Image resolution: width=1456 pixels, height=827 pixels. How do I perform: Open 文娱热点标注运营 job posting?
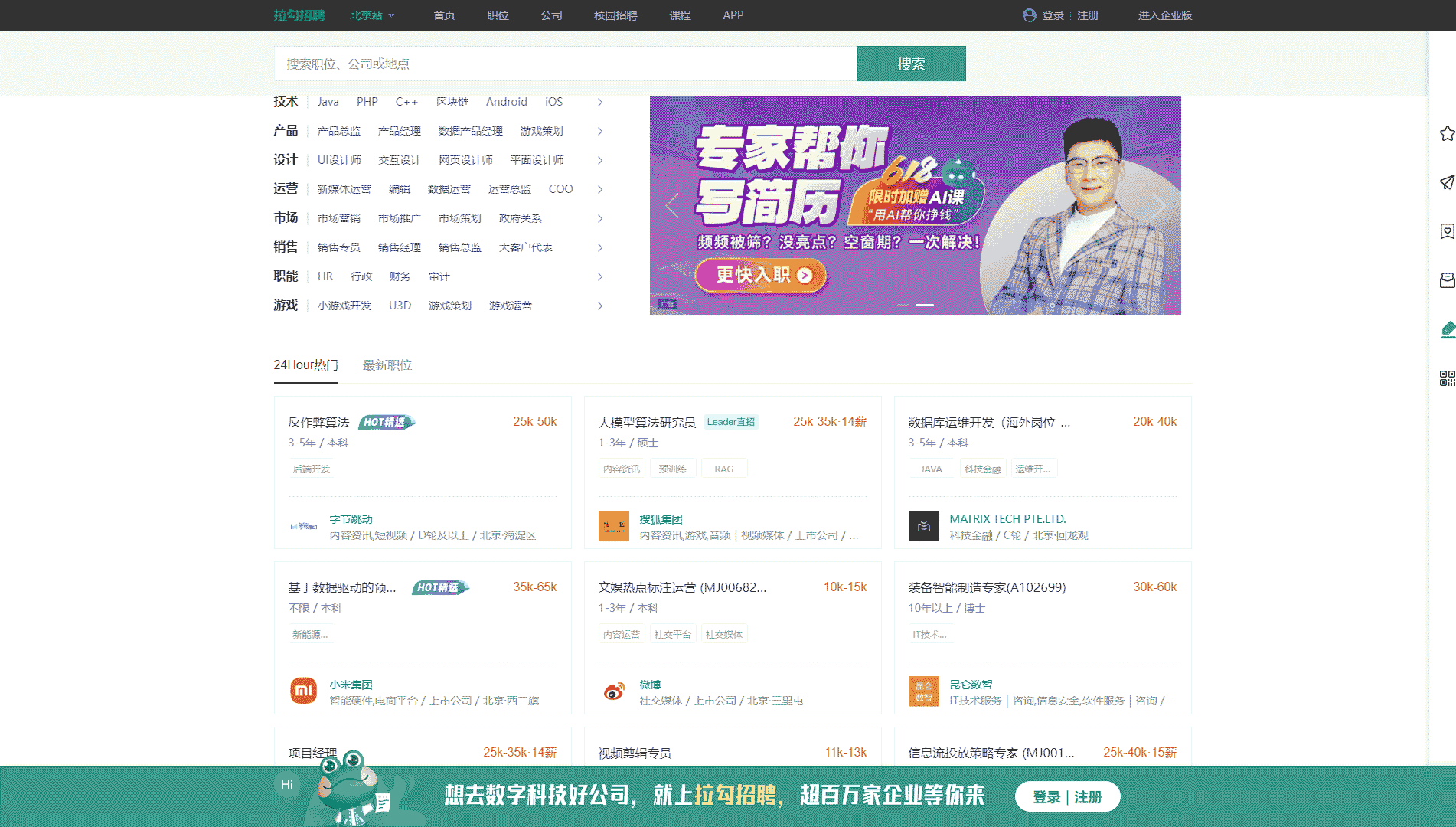coord(682,587)
